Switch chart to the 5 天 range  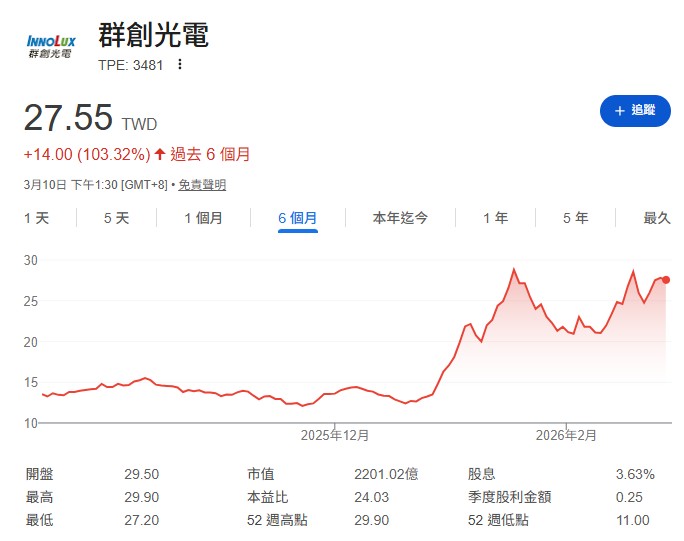(x=116, y=218)
